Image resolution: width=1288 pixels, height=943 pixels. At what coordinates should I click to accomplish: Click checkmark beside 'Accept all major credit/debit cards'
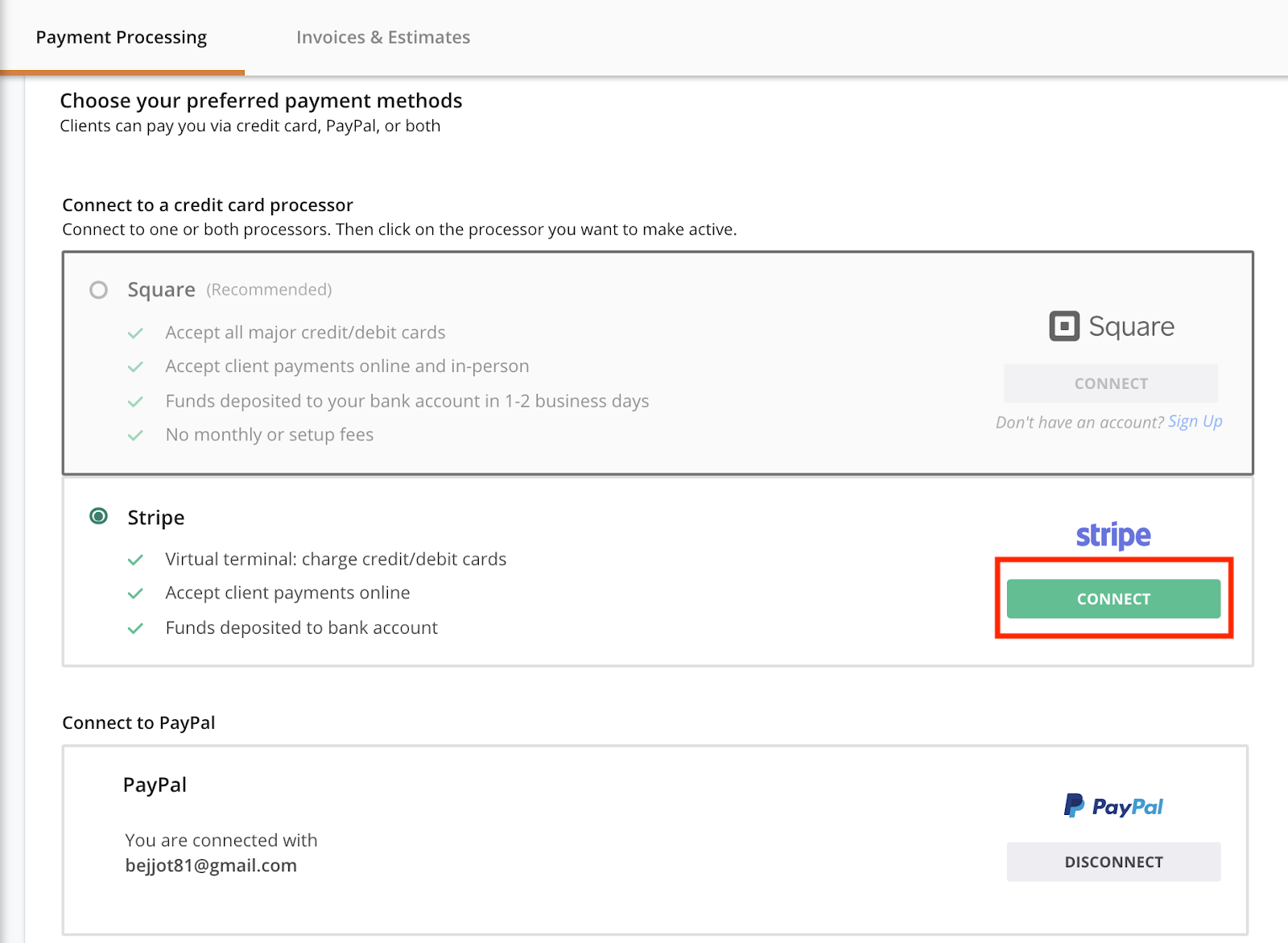[135, 333]
